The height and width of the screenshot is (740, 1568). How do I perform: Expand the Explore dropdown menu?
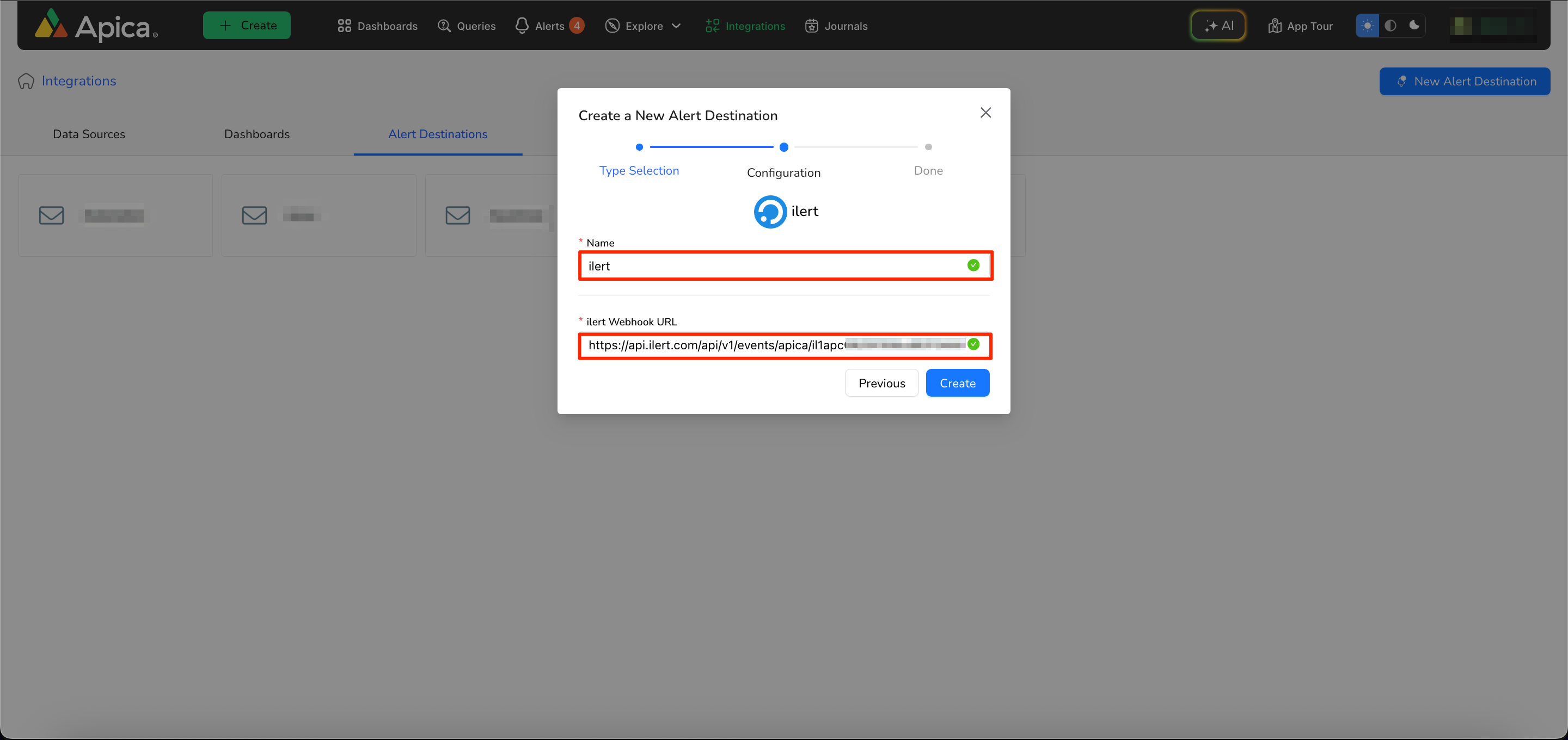(643, 26)
